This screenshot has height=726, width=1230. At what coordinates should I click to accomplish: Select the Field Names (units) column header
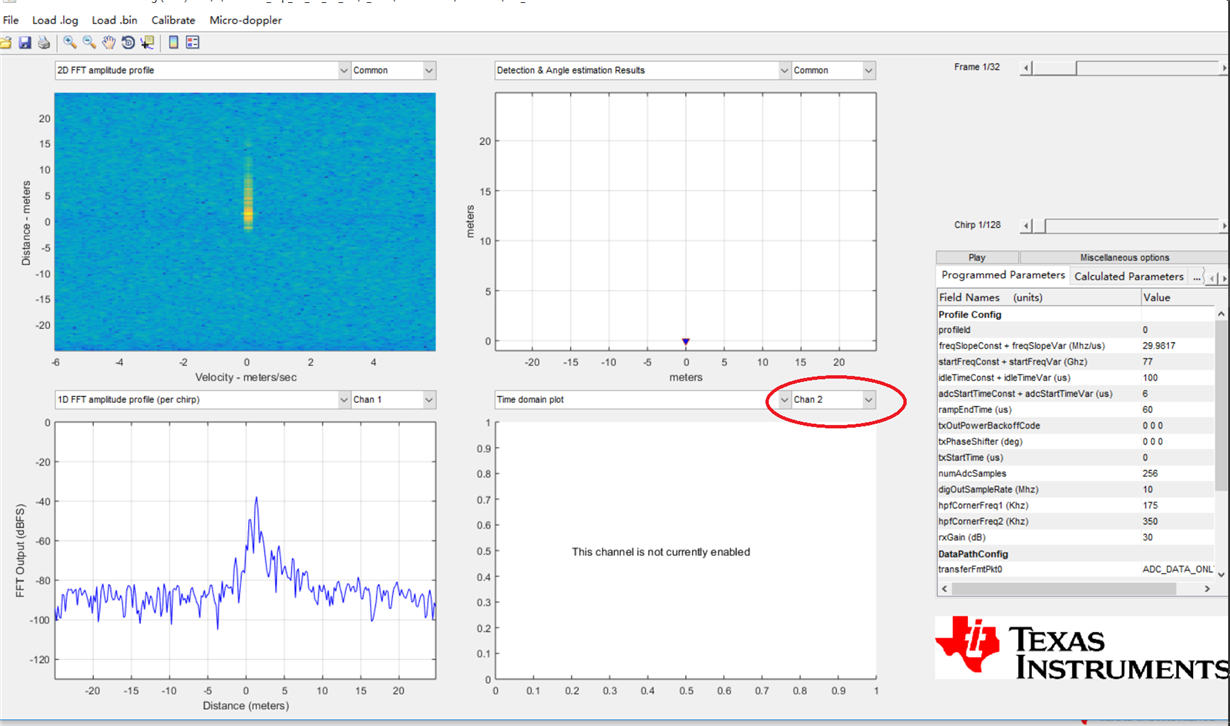[x=1038, y=297]
